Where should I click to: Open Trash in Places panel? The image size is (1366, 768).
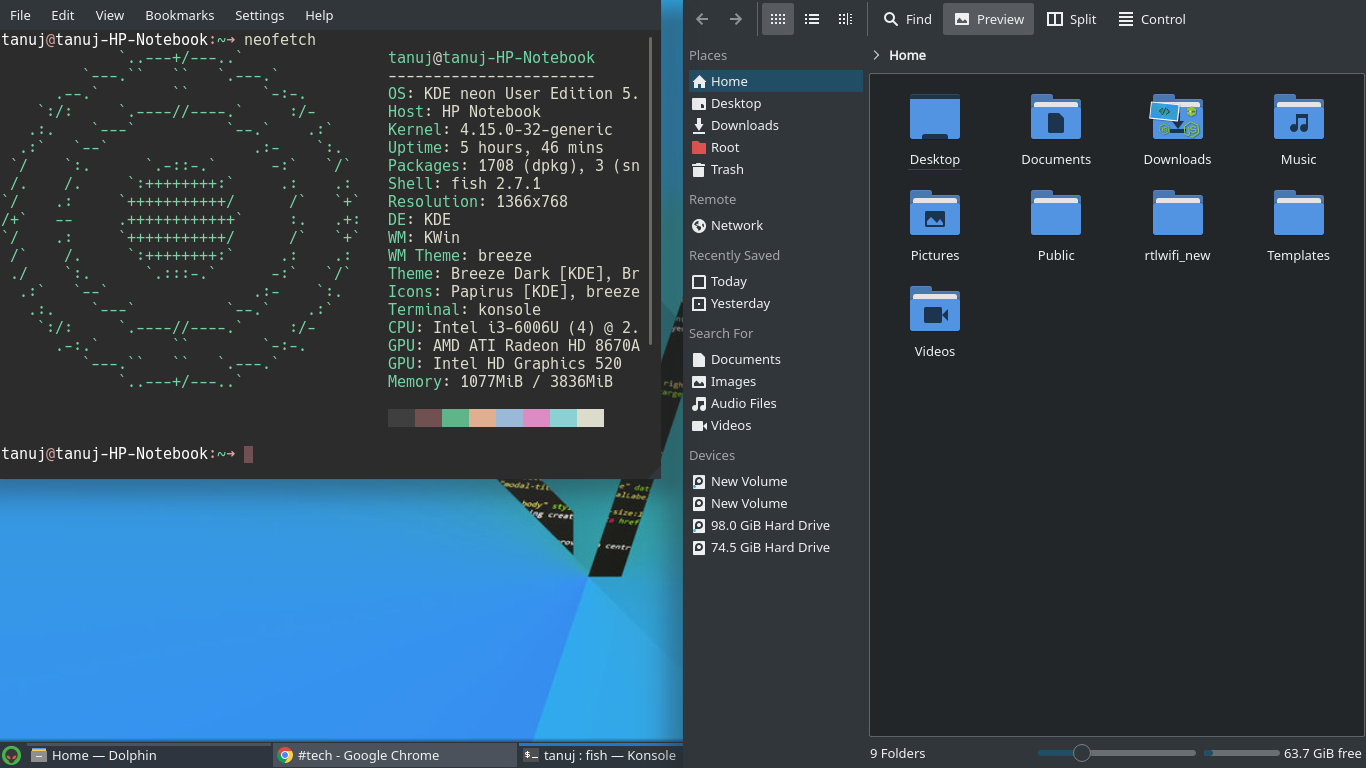point(775,169)
